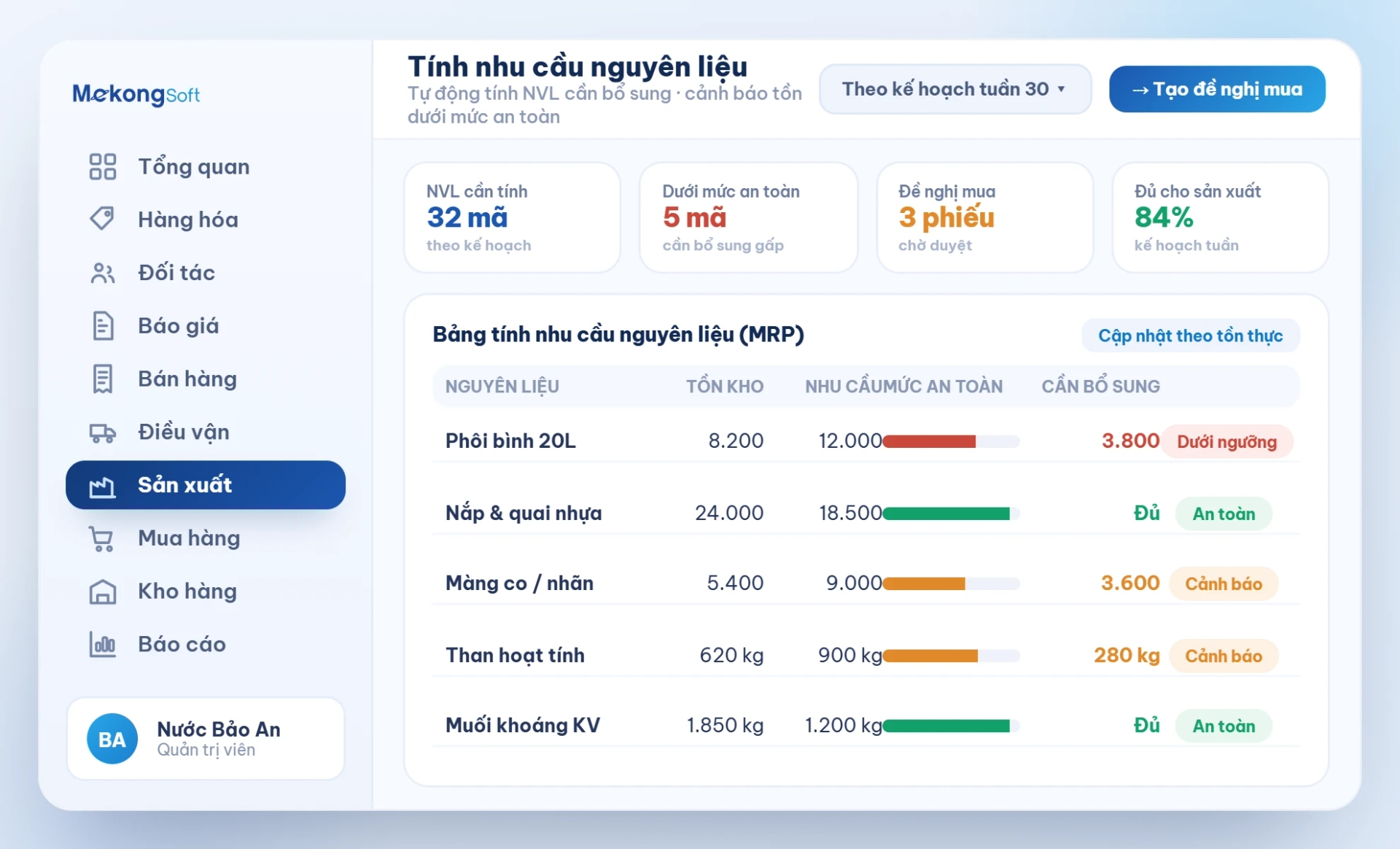Click orange progress bar for Than hoạt tính
Screen dimensions: 1400x849
951,656
